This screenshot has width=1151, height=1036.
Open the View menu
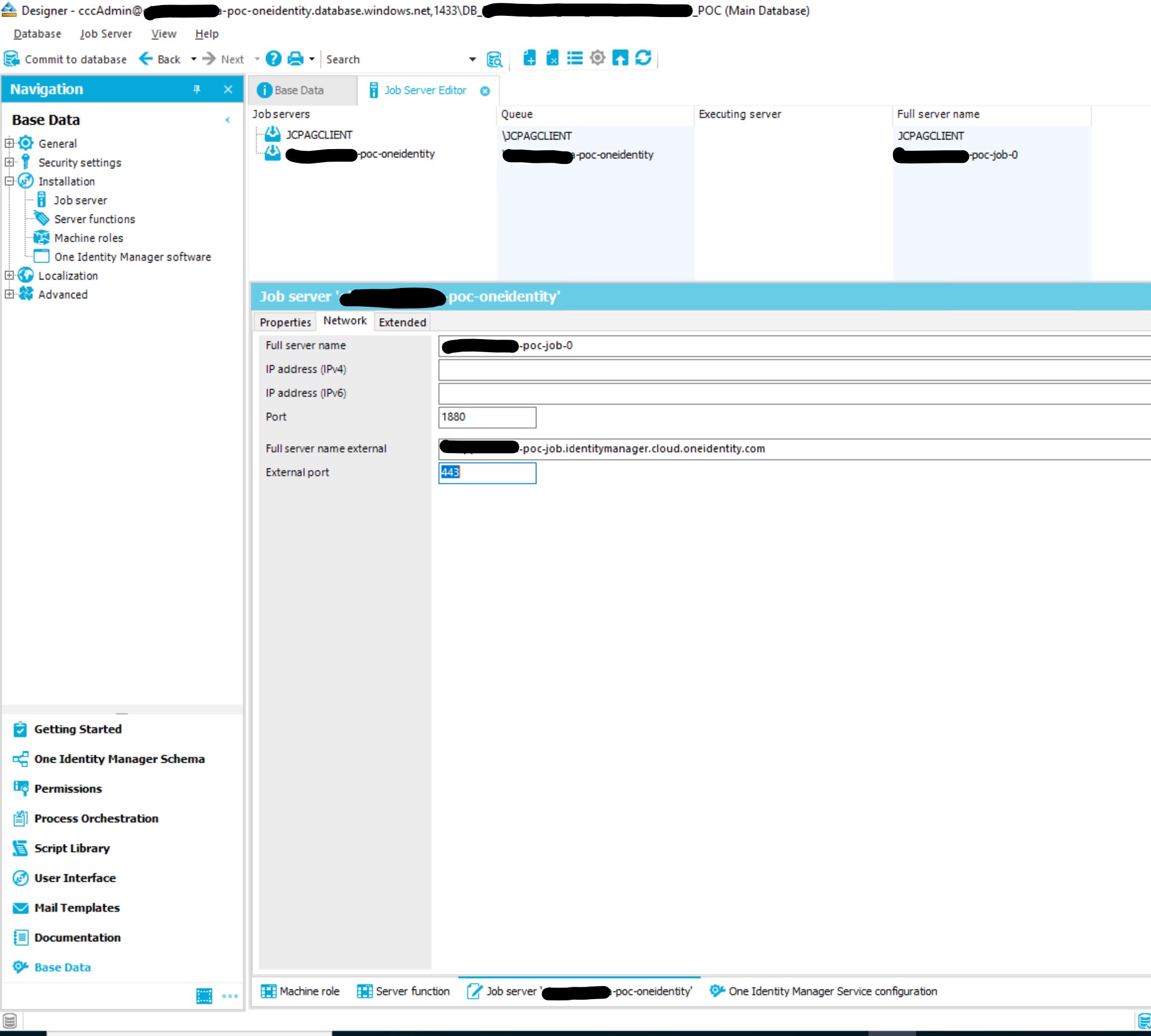164,34
